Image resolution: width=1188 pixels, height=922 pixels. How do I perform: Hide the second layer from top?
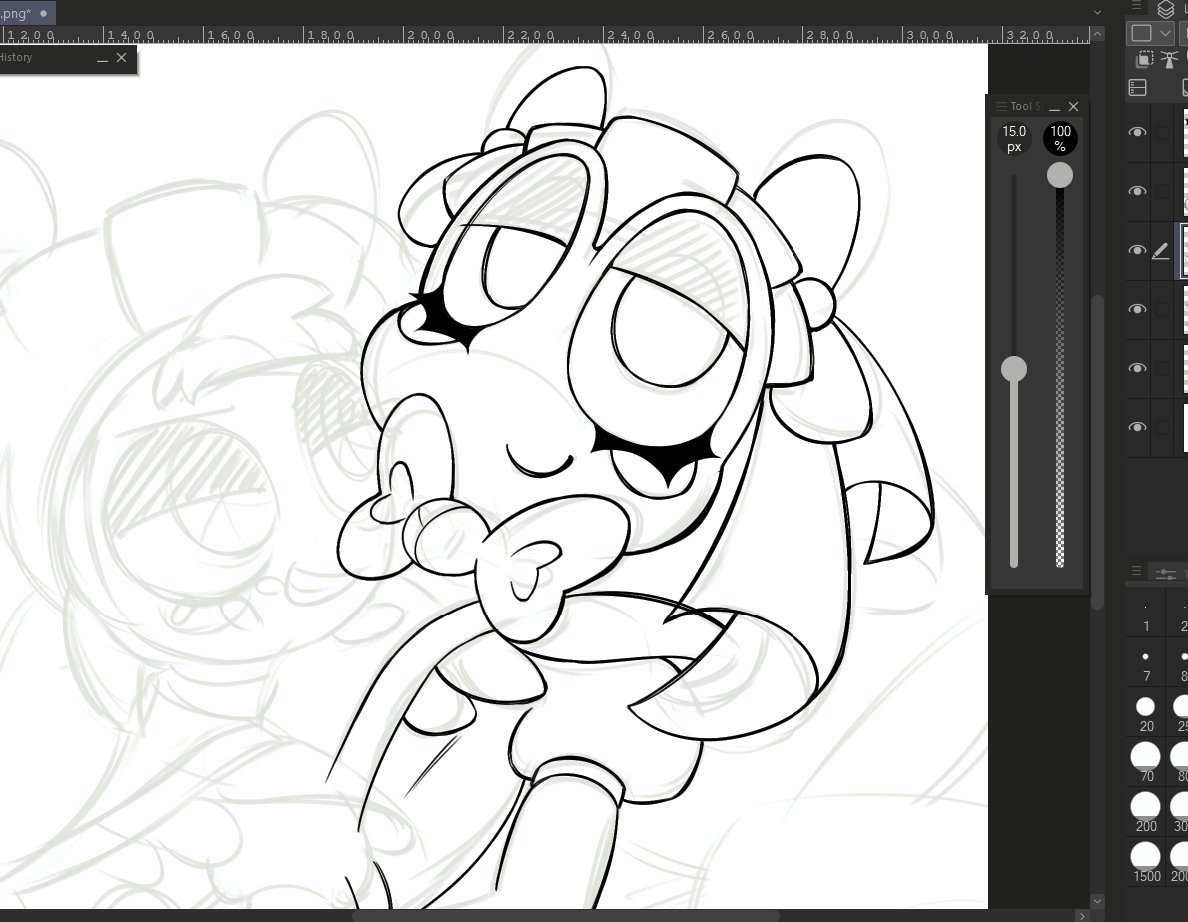click(1137, 192)
